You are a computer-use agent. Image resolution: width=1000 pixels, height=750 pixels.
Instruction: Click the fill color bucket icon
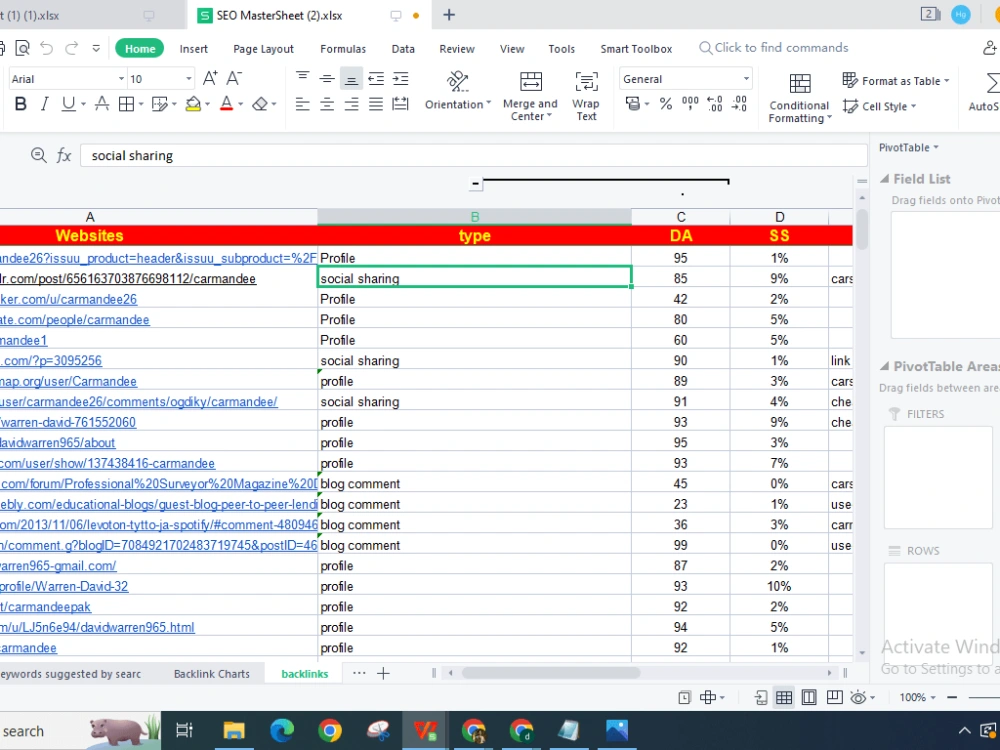click(193, 104)
